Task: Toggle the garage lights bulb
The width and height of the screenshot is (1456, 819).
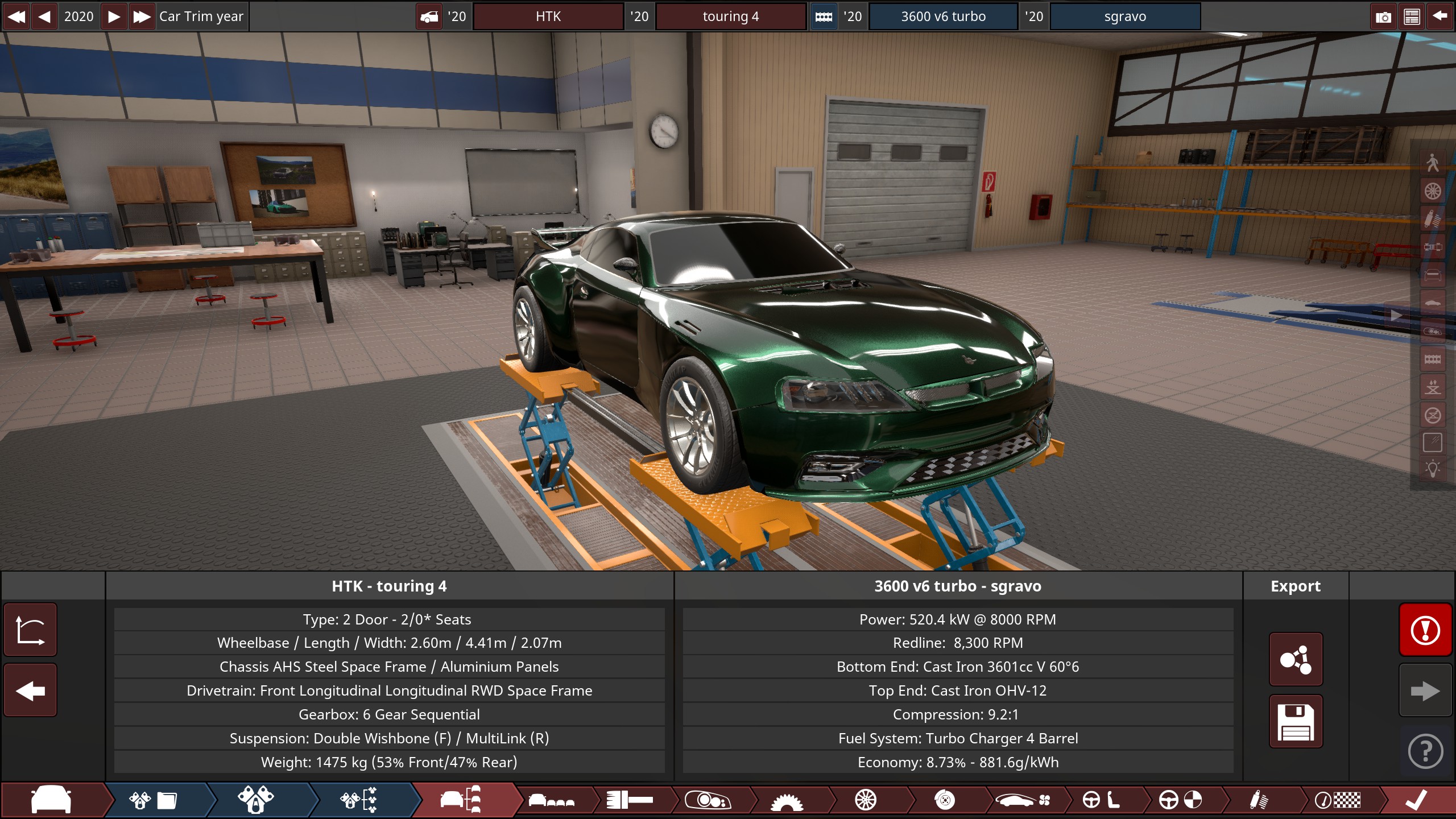Action: (x=1433, y=470)
